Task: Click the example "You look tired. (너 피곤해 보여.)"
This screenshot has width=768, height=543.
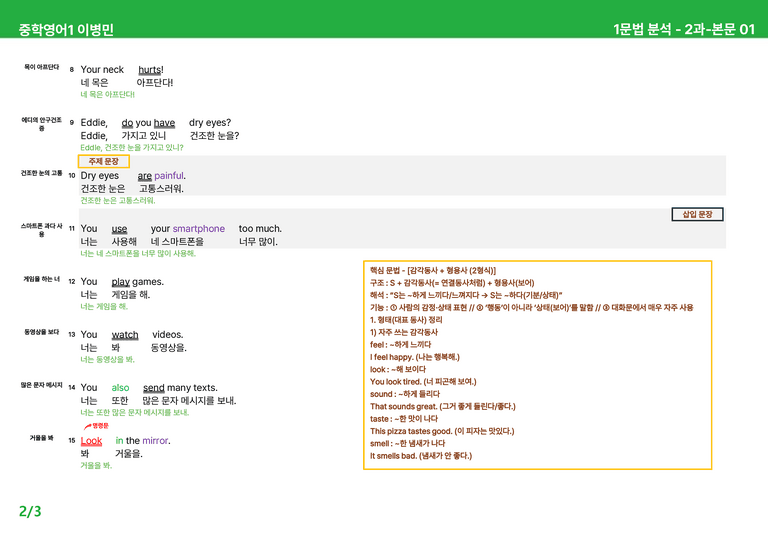Action: click(x=423, y=381)
